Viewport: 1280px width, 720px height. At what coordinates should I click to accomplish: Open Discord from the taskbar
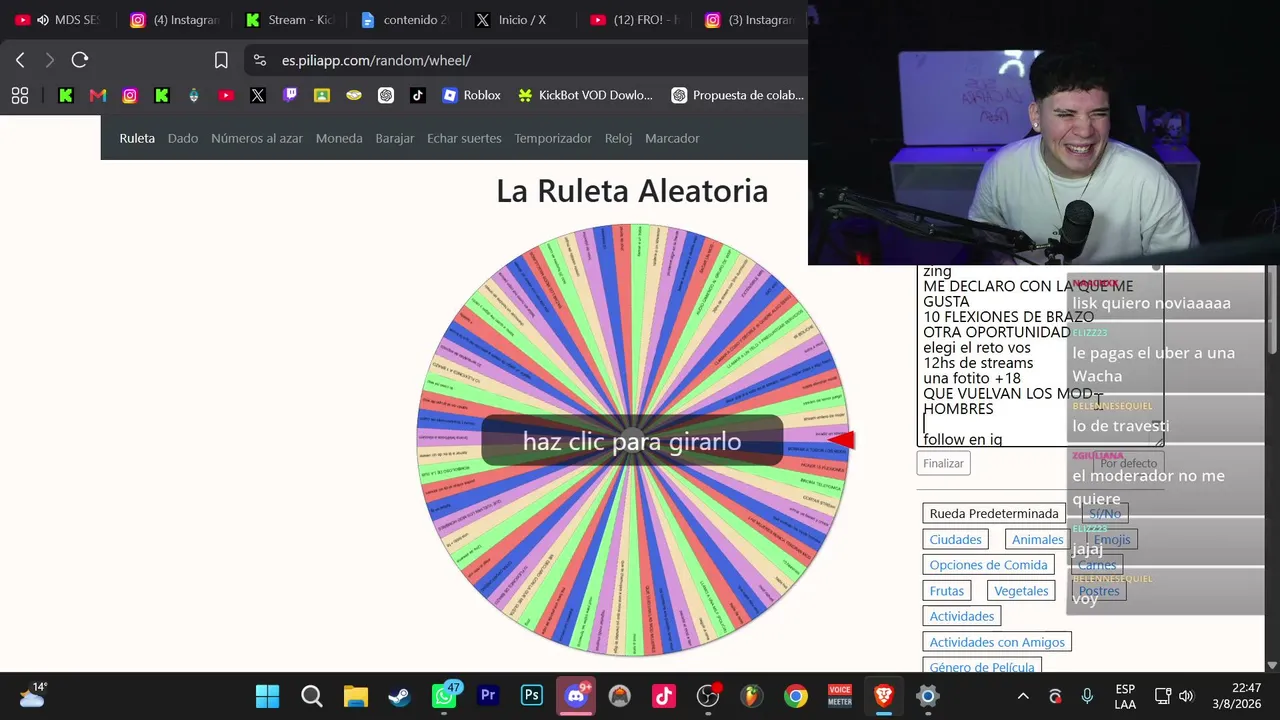(x=576, y=696)
